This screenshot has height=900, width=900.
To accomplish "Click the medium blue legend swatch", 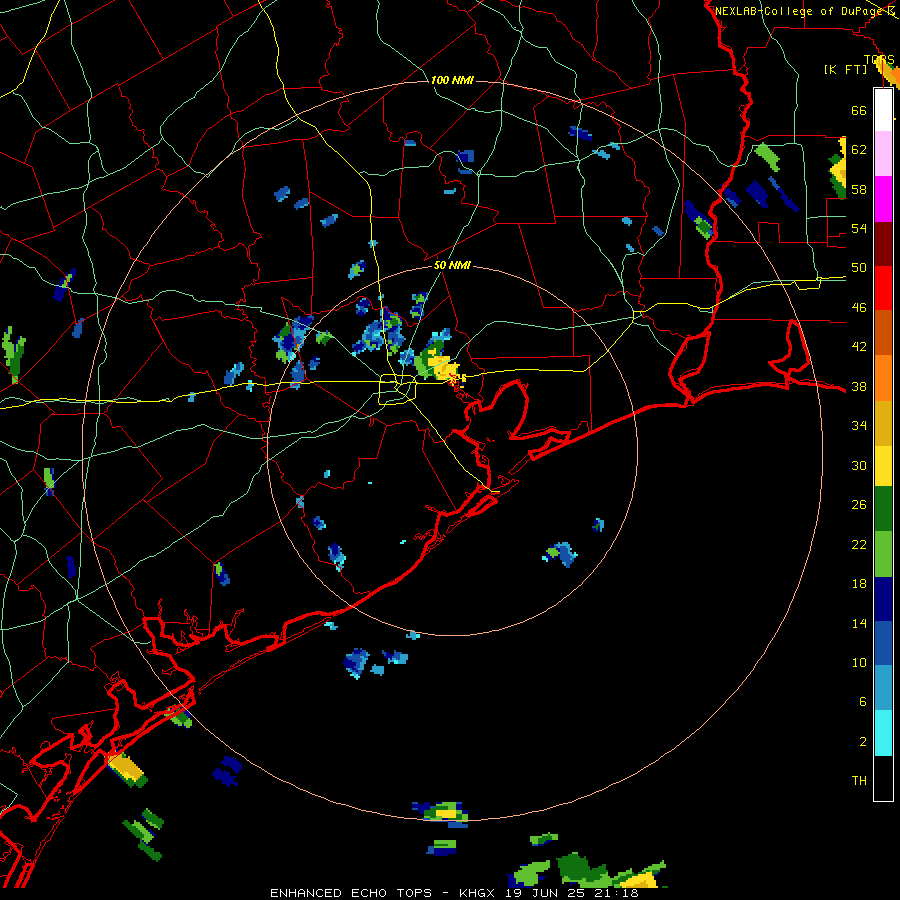I will (883, 644).
